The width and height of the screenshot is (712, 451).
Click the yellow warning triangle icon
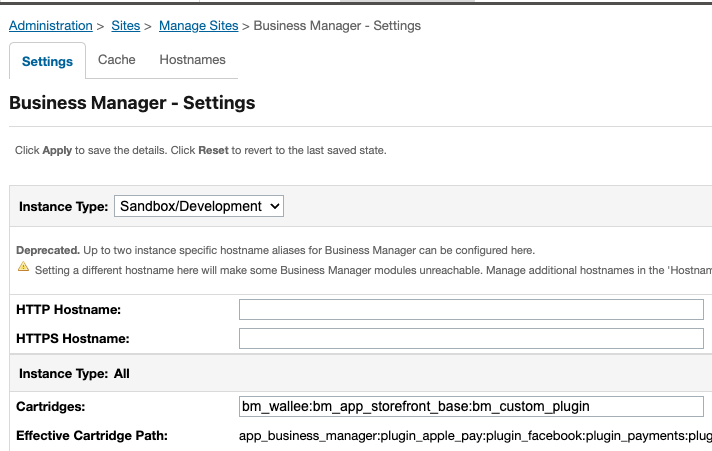click(x=23, y=268)
